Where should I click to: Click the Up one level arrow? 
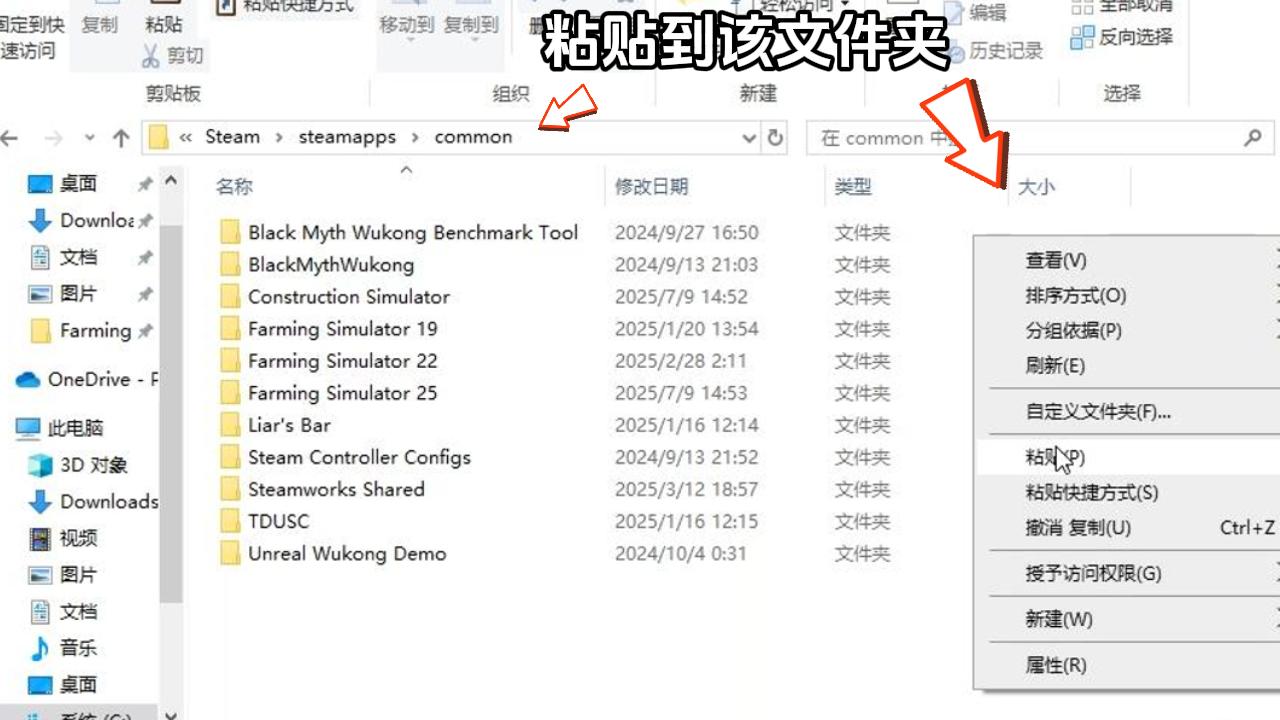pyautogui.click(x=121, y=138)
